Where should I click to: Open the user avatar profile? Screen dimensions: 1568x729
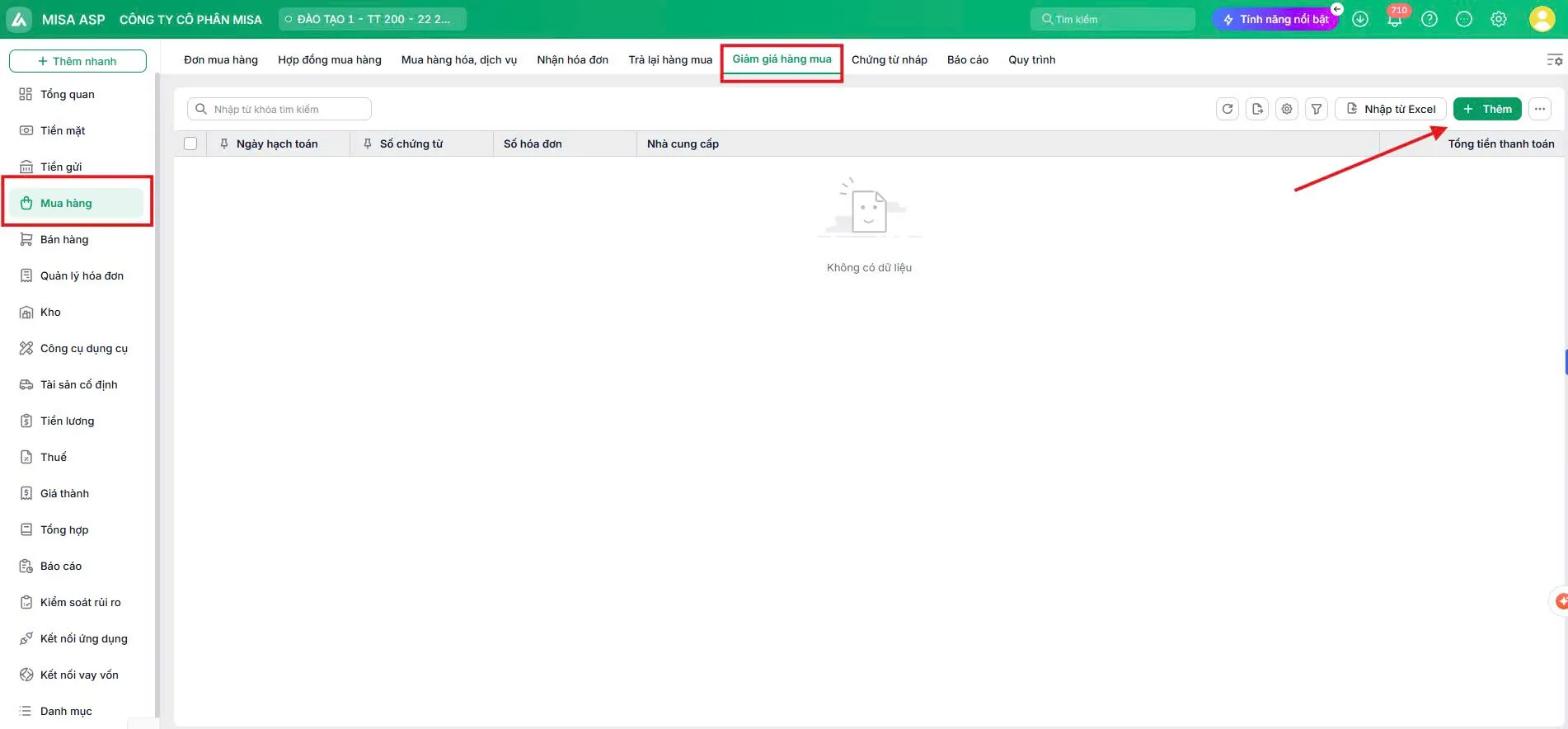1542,19
